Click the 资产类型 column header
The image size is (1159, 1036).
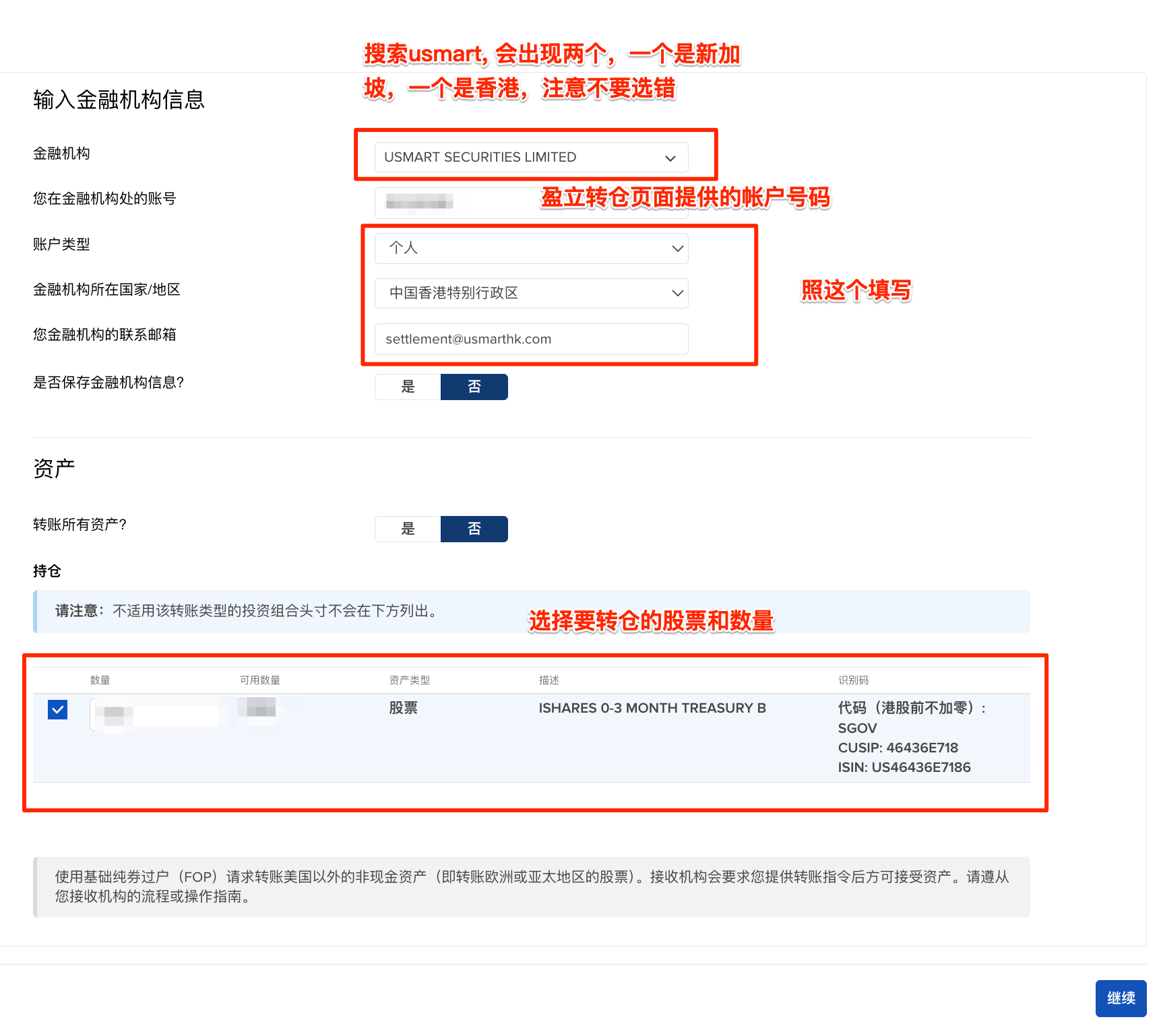pos(409,680)
